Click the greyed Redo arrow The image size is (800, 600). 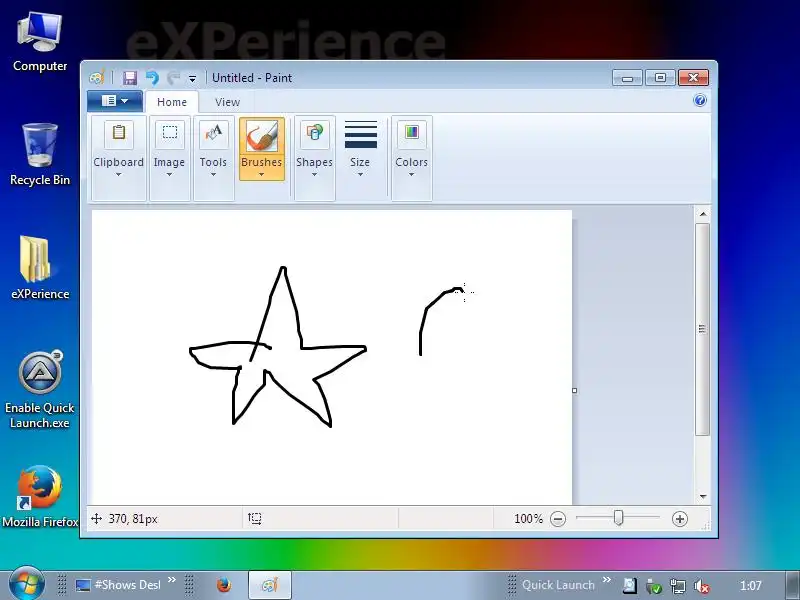click(x=173, y=78)
